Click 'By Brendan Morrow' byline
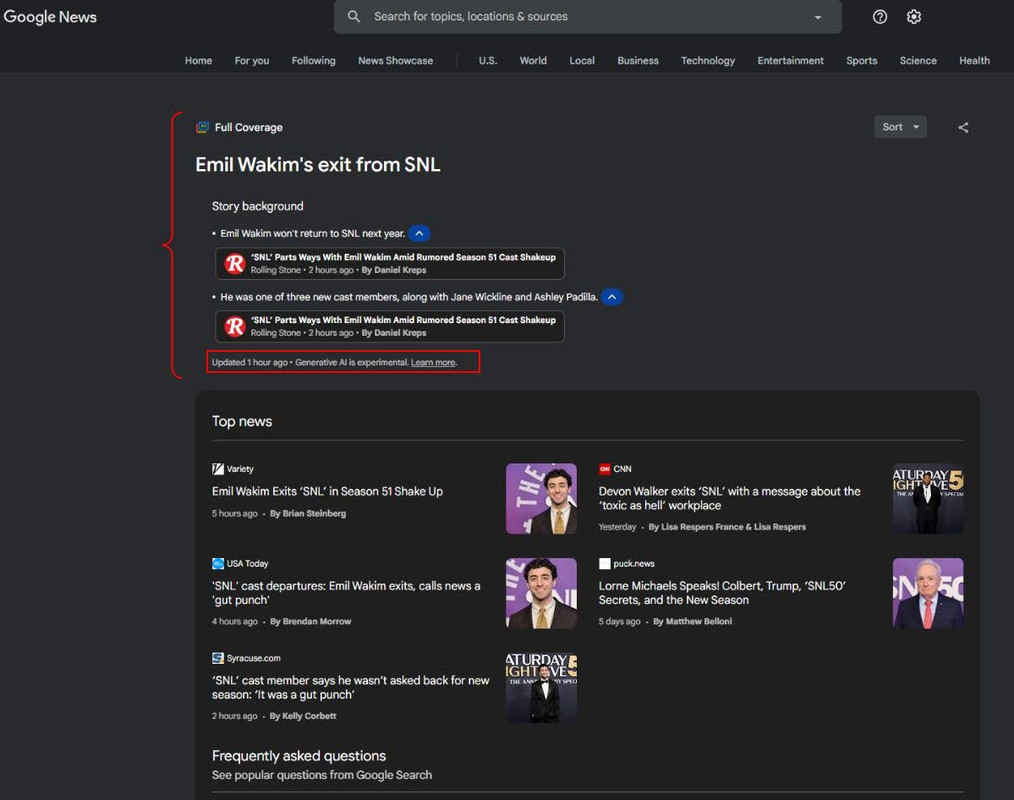 click(x=310, y=621)
